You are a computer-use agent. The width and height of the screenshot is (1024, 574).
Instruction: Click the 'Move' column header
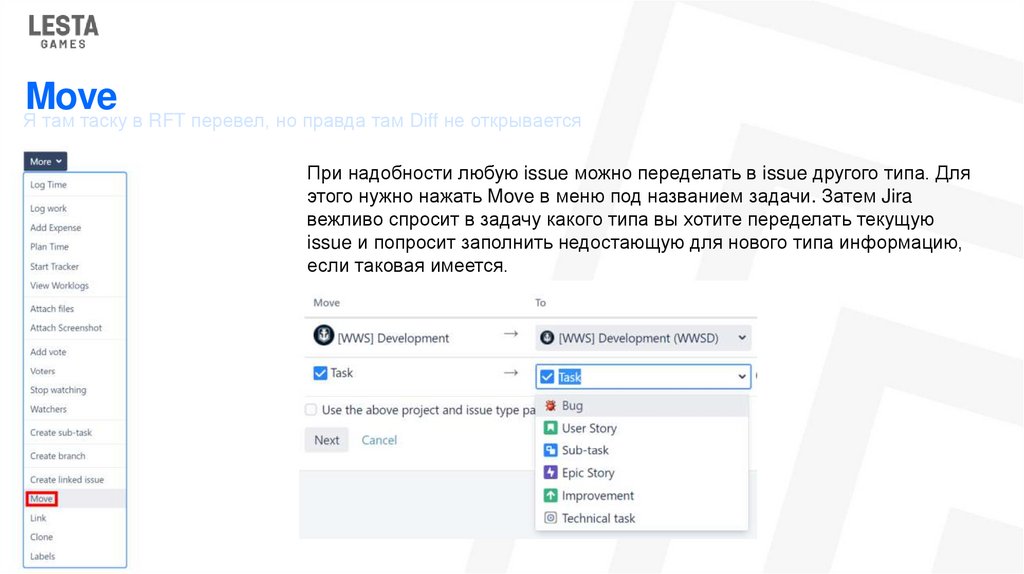tap(327, 302)
